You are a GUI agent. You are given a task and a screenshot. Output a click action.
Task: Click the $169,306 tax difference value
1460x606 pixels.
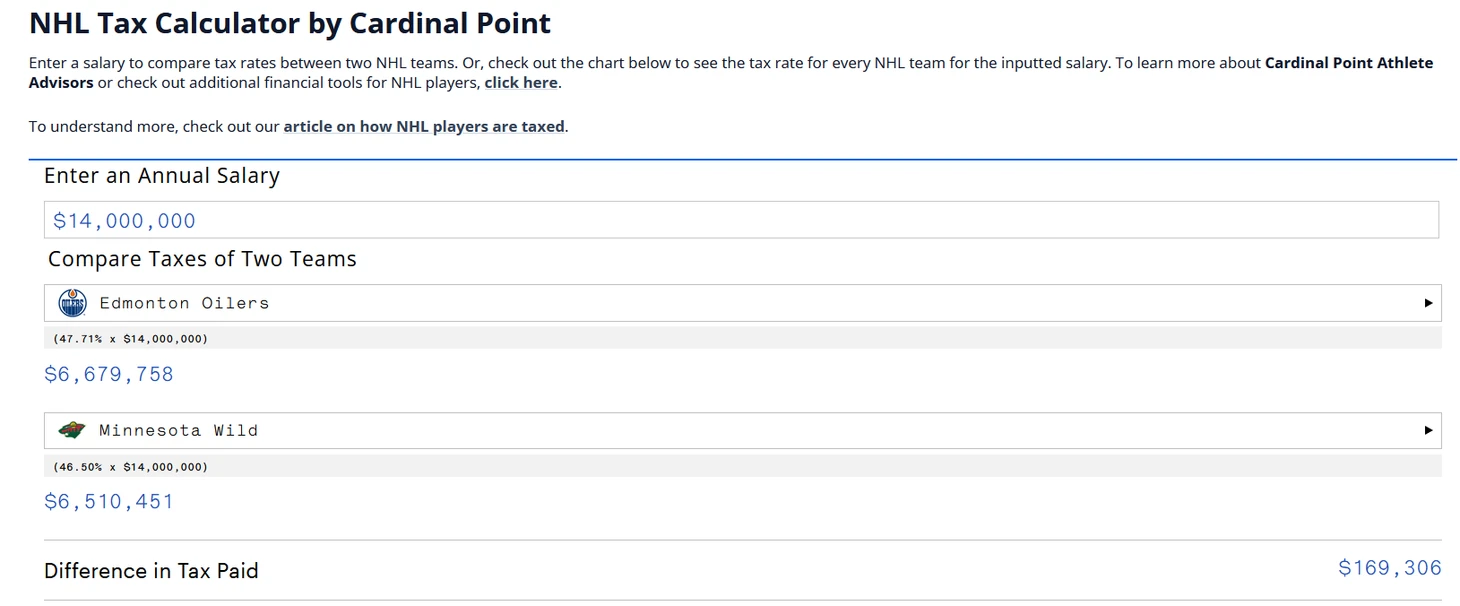point(1389,568)
